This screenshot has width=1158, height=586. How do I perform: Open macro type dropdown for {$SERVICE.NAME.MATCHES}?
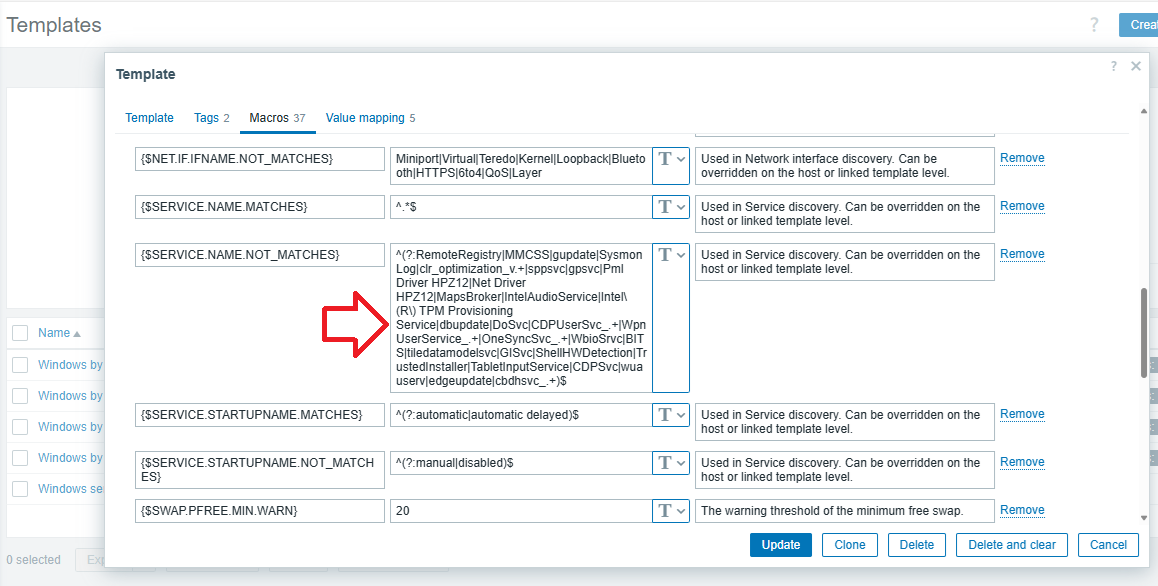[670, 207]
